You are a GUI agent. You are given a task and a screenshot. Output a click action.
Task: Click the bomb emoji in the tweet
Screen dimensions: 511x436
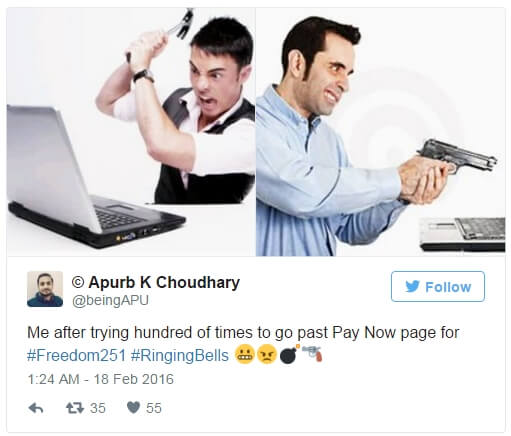pos(289,354)
